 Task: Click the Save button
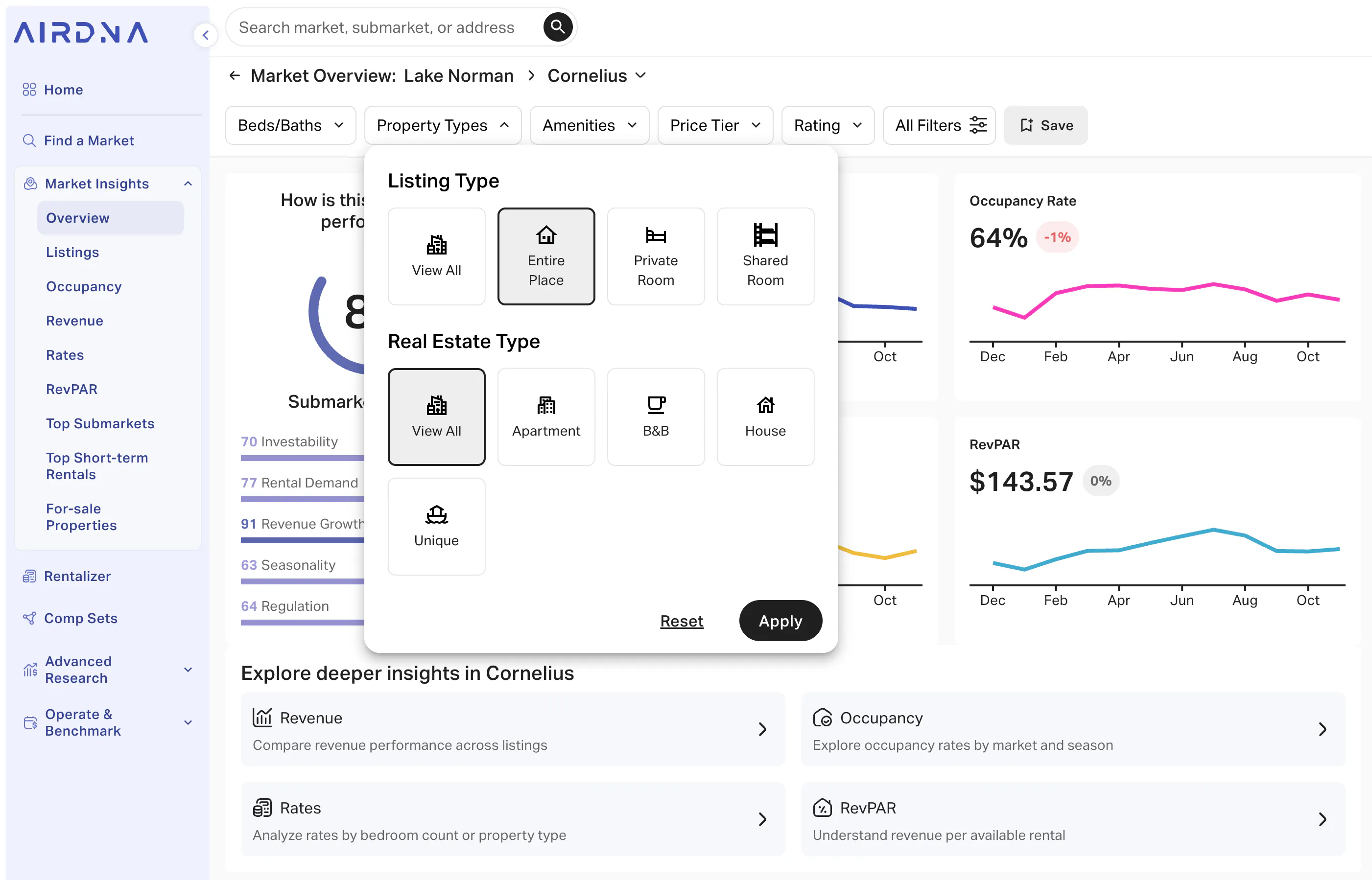coord(1045,125)
